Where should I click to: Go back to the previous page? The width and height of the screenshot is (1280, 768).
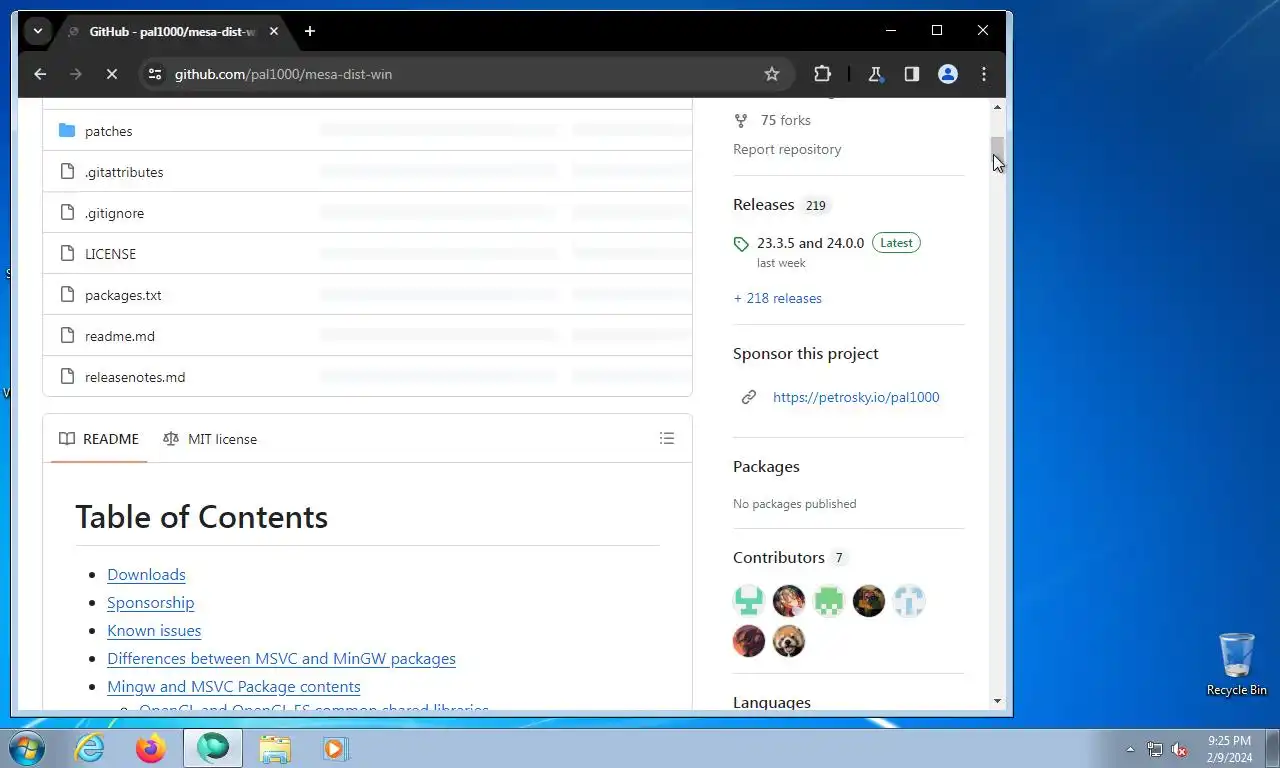tap(40, 74)
